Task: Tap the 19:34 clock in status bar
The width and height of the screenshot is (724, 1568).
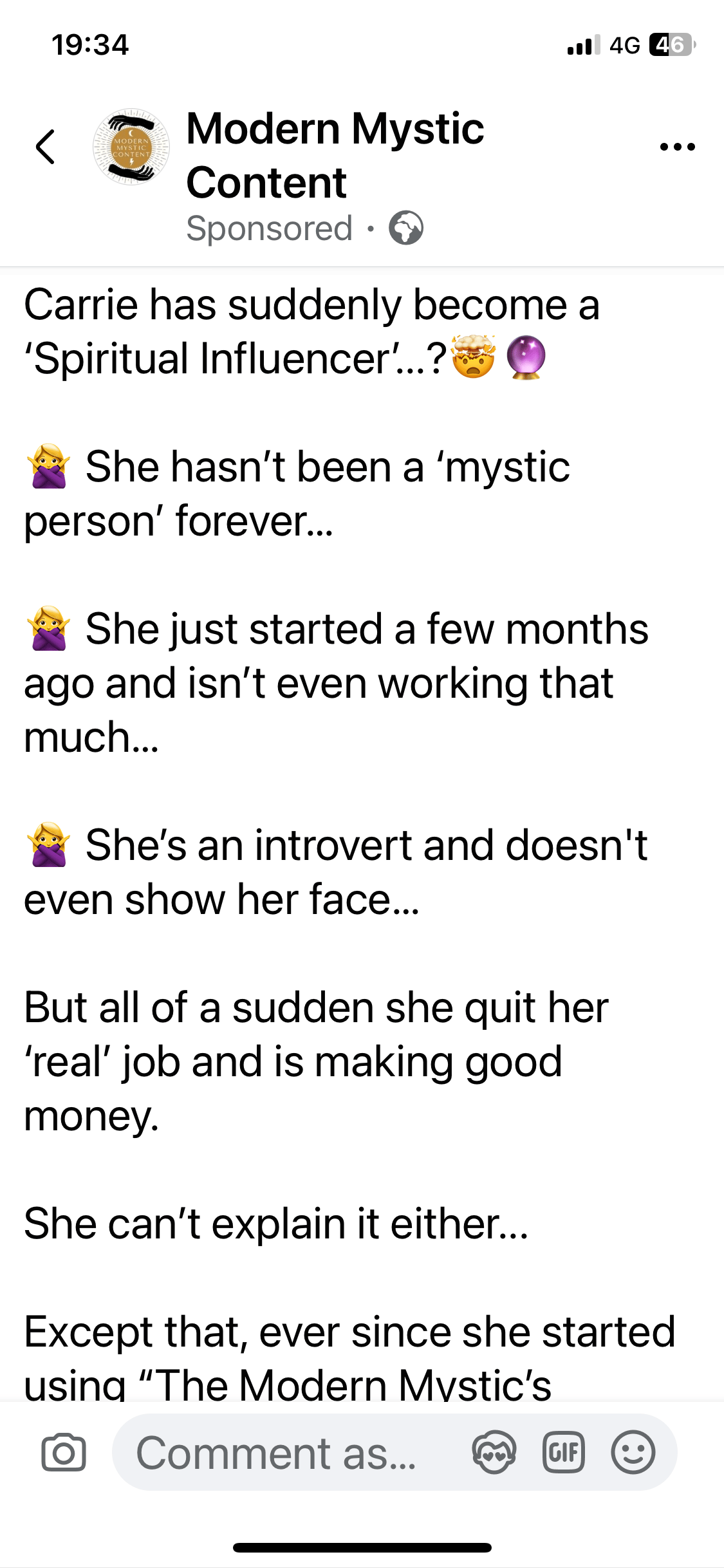Action: pyautogui.click(x=90, y=45)
